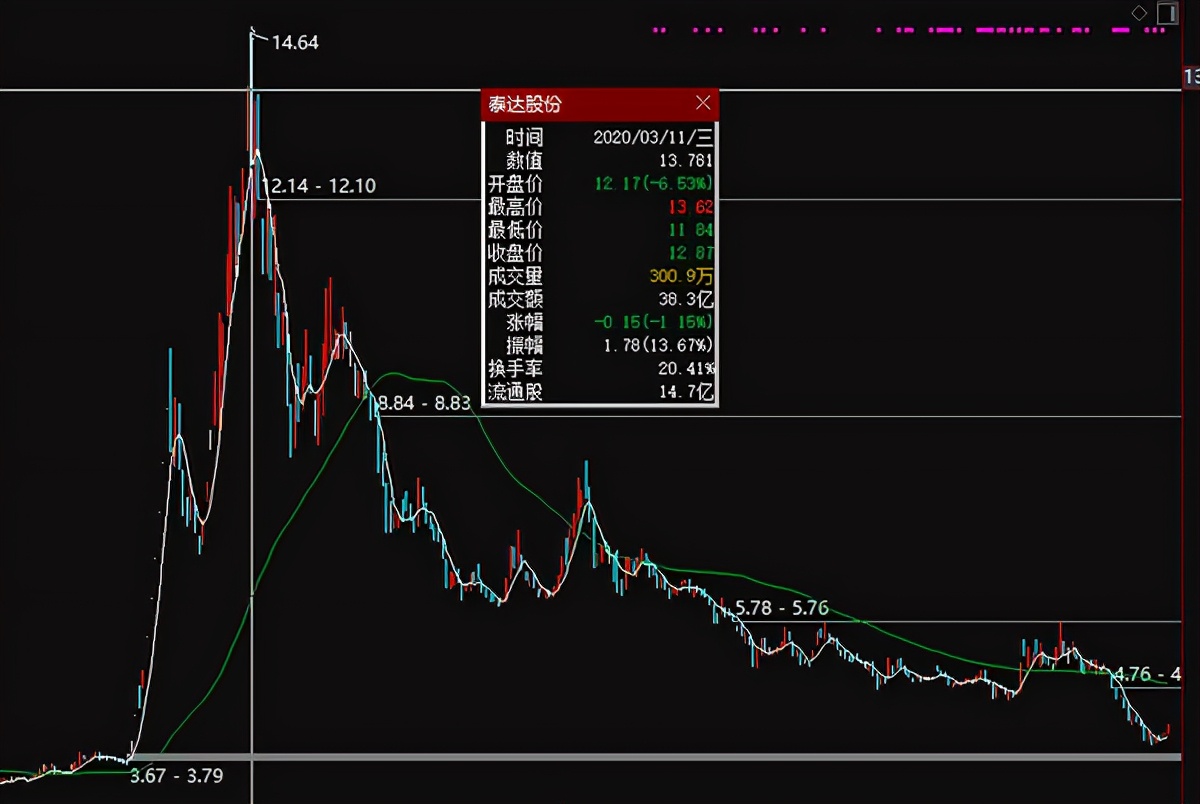1200x804 pixels.
Task: Toggle the 3.67 - 3.79 bottom price label
Action: 177,775
